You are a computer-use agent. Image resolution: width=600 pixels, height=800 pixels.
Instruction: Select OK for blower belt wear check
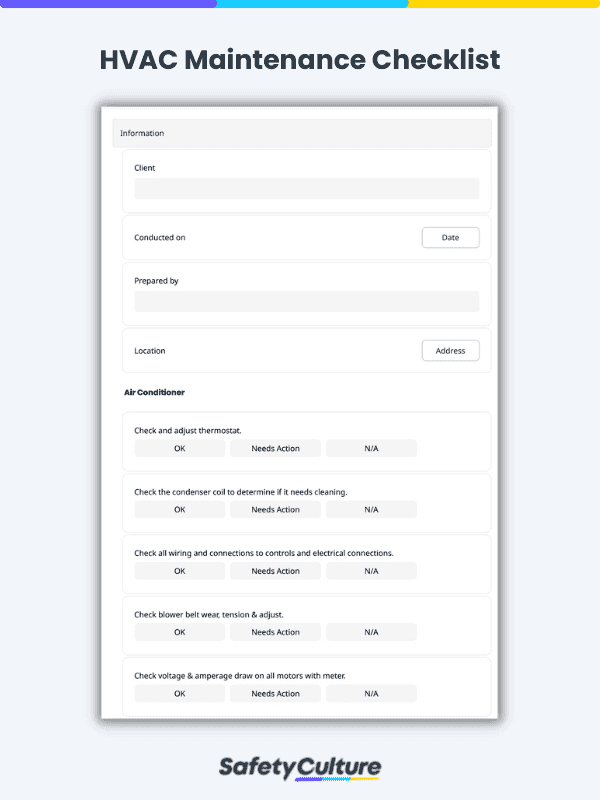coord(179,631)
